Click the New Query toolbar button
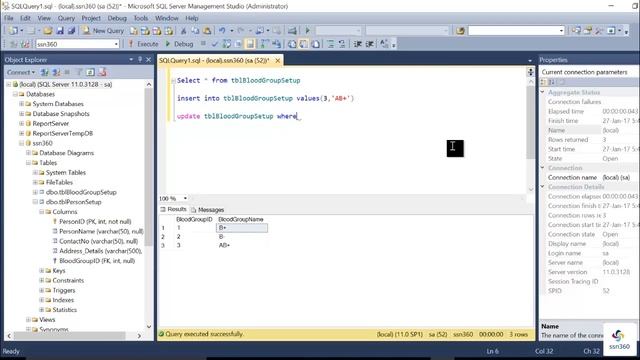Image resolution: width=640 pixels, height=360 pixels. [x=103, y=31]
